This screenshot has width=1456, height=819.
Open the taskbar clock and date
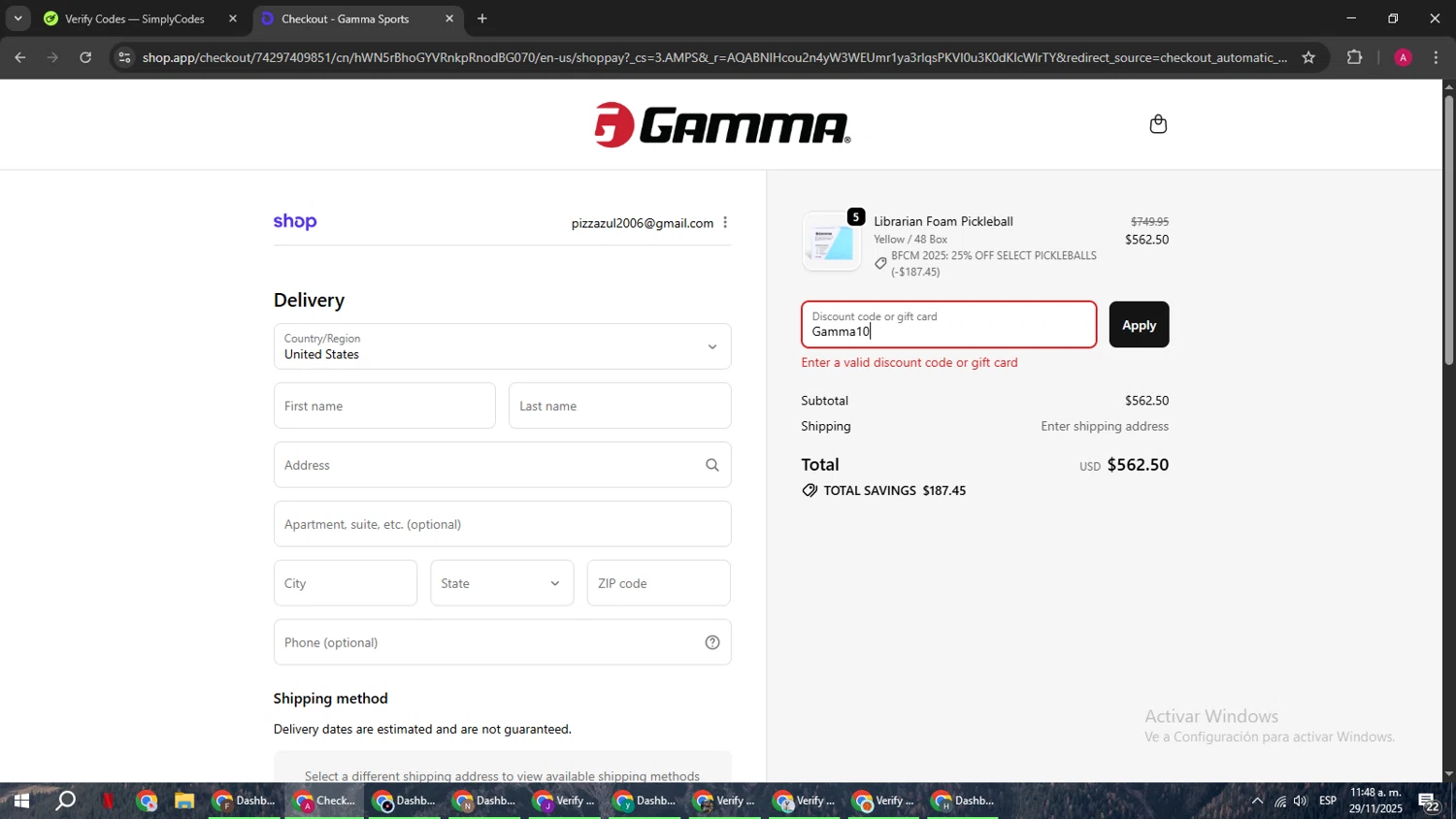tap(1375, 801)
